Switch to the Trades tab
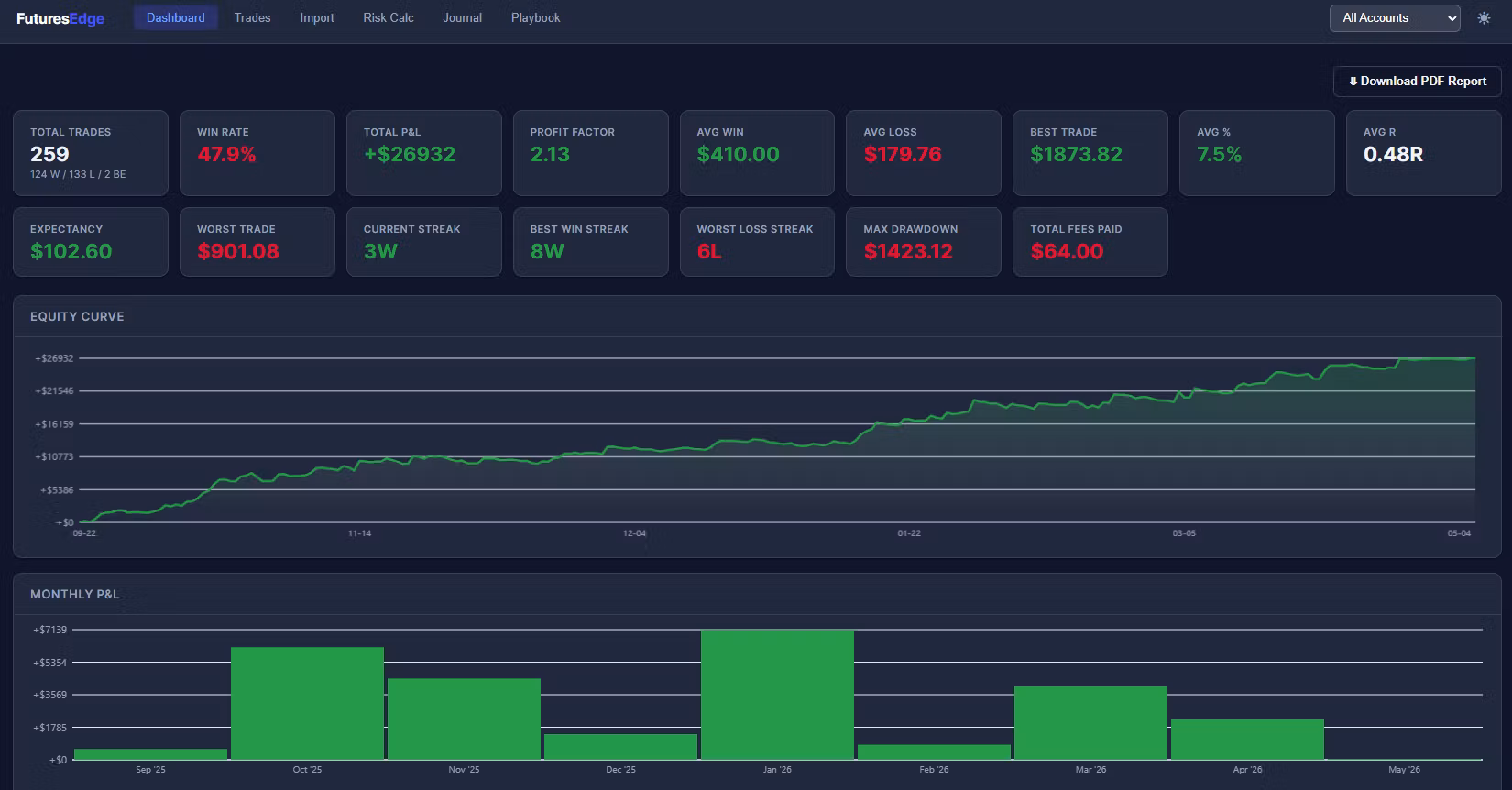Image resolution: width=1512 pixels, height=790 pixels. click(x=252, y=18)
